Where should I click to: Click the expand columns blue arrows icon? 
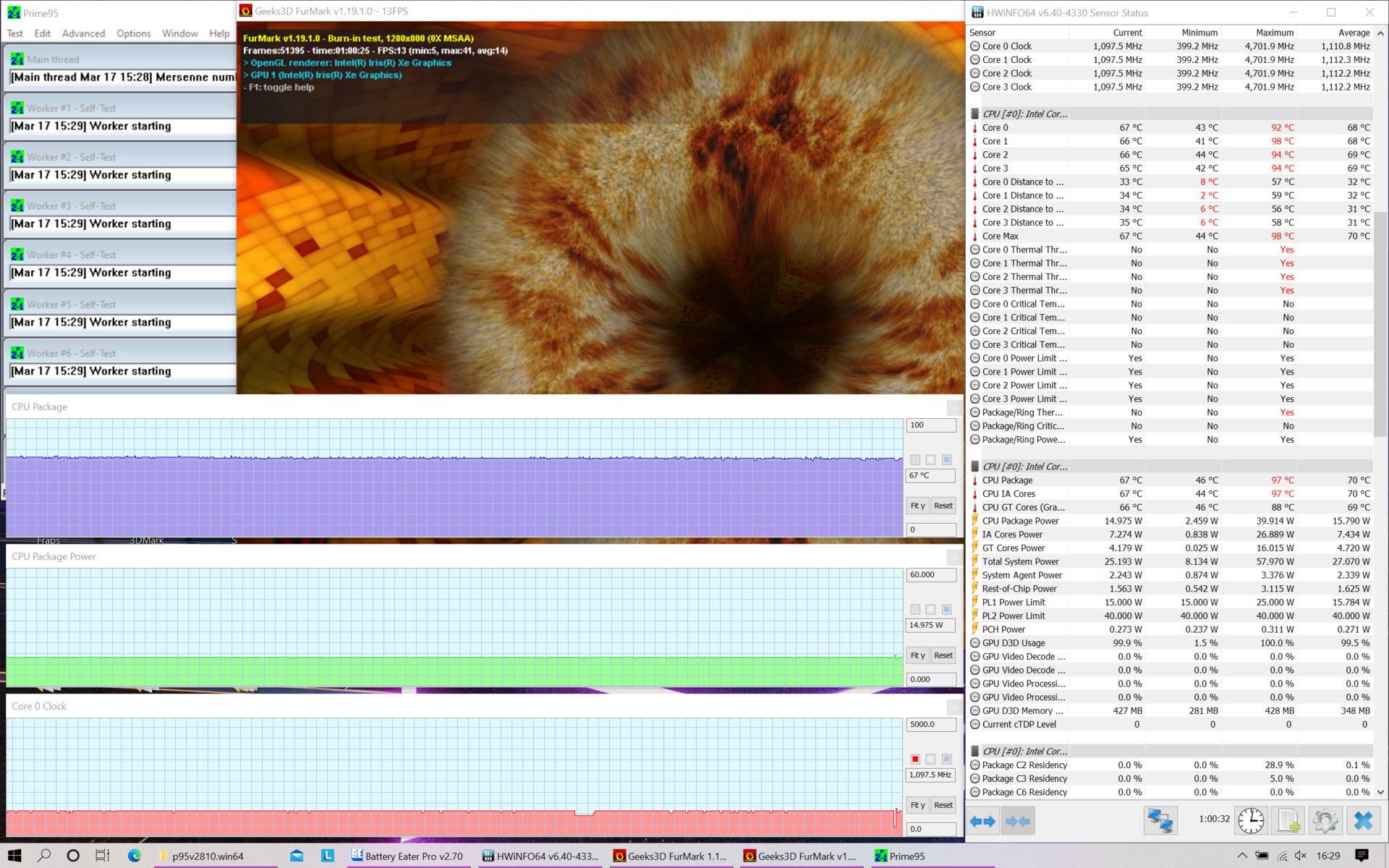(x=982, y=821)
